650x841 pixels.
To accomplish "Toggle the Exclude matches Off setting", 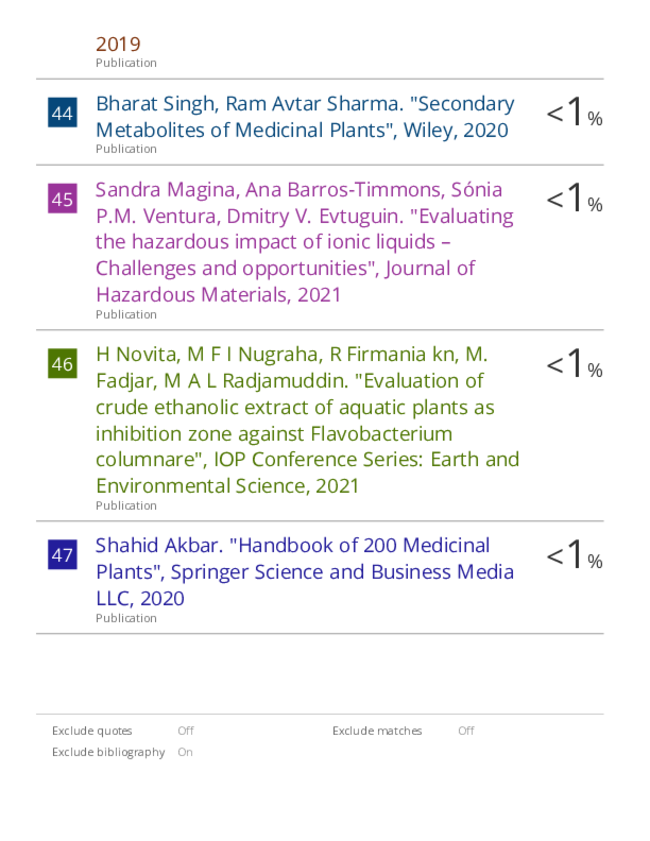I will 466,731.
